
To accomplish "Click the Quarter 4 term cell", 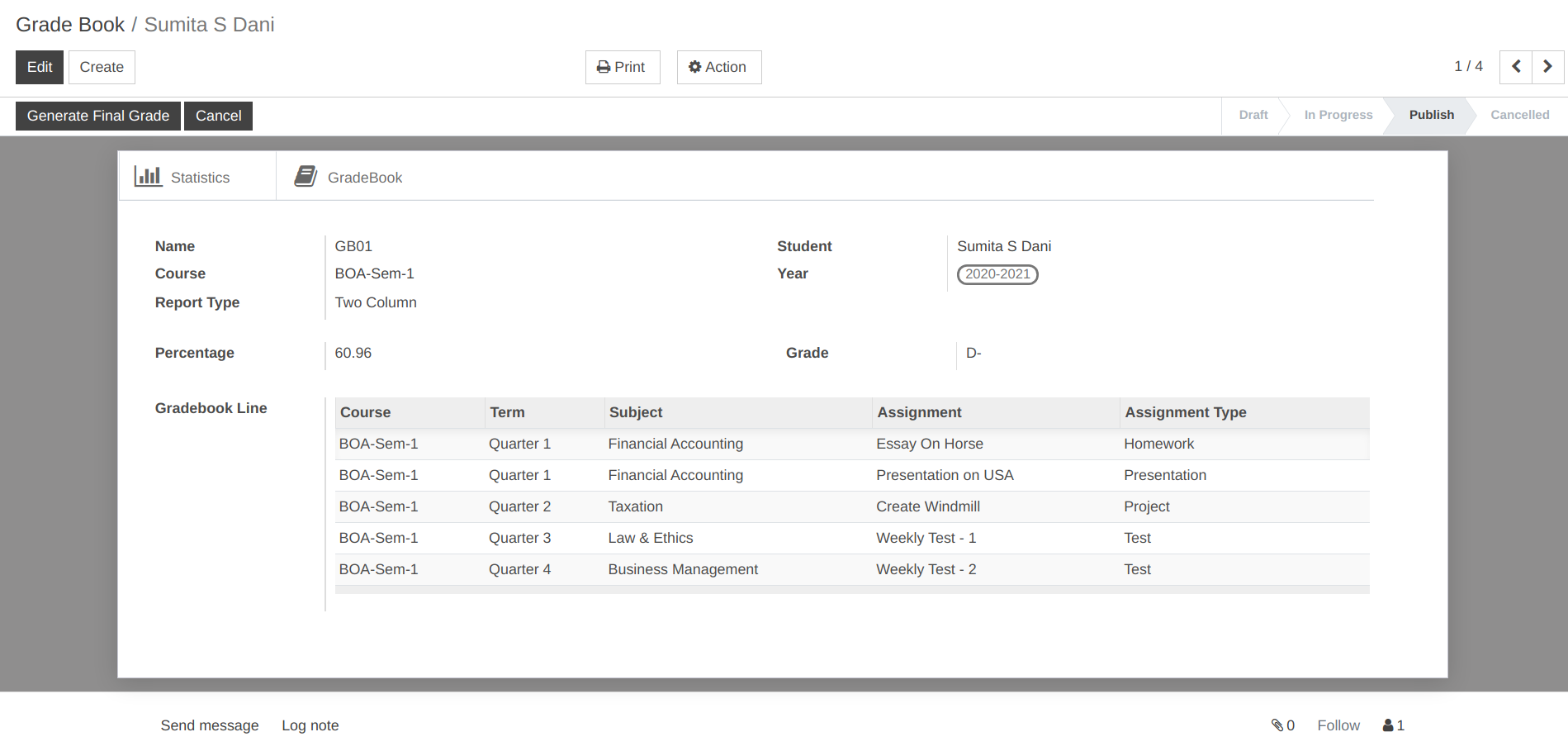I will pyautogui.click(x=544, y=569).
